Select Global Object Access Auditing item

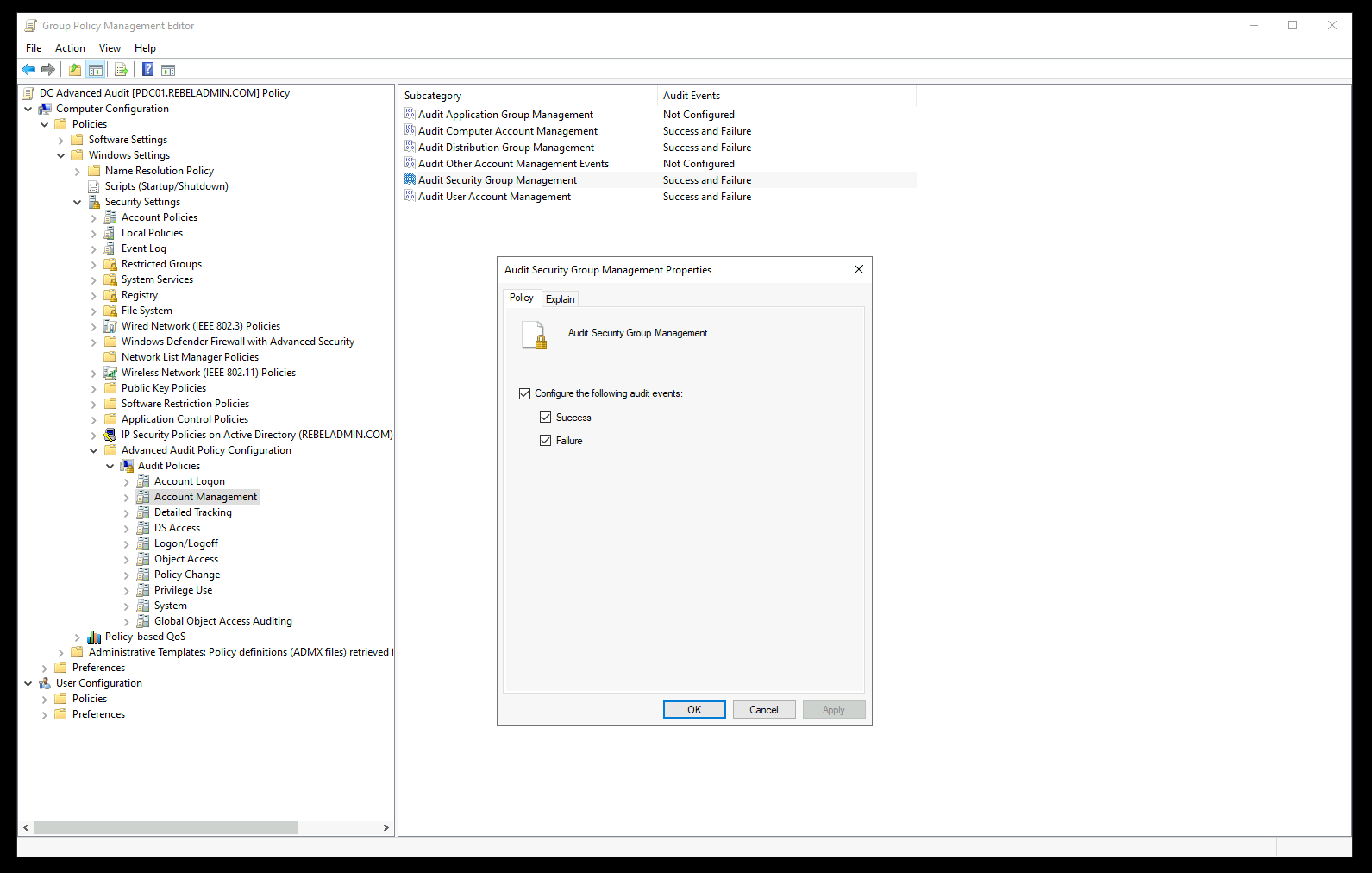223,621
